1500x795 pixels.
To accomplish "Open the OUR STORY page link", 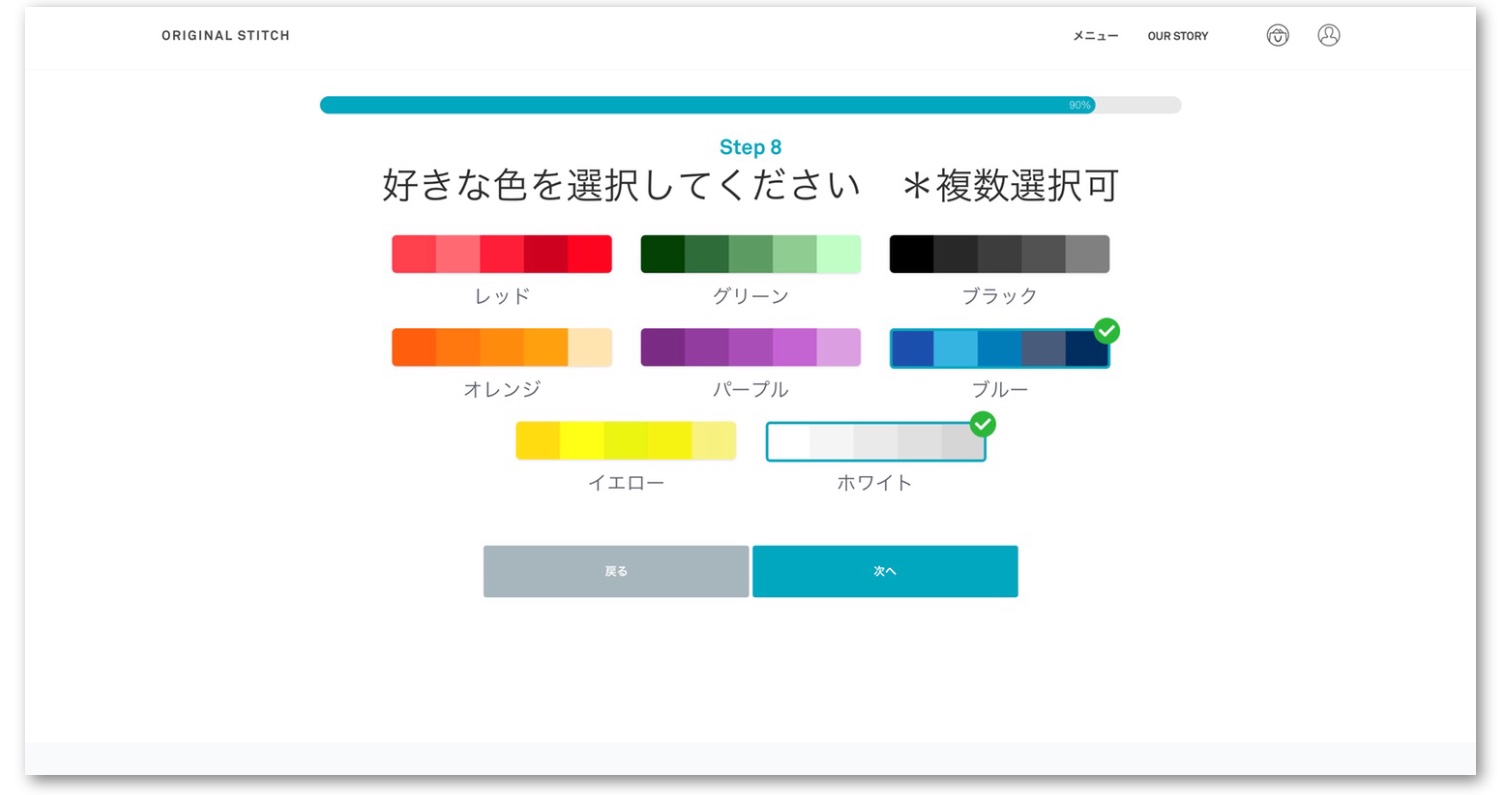I will tap(1177, 36).
